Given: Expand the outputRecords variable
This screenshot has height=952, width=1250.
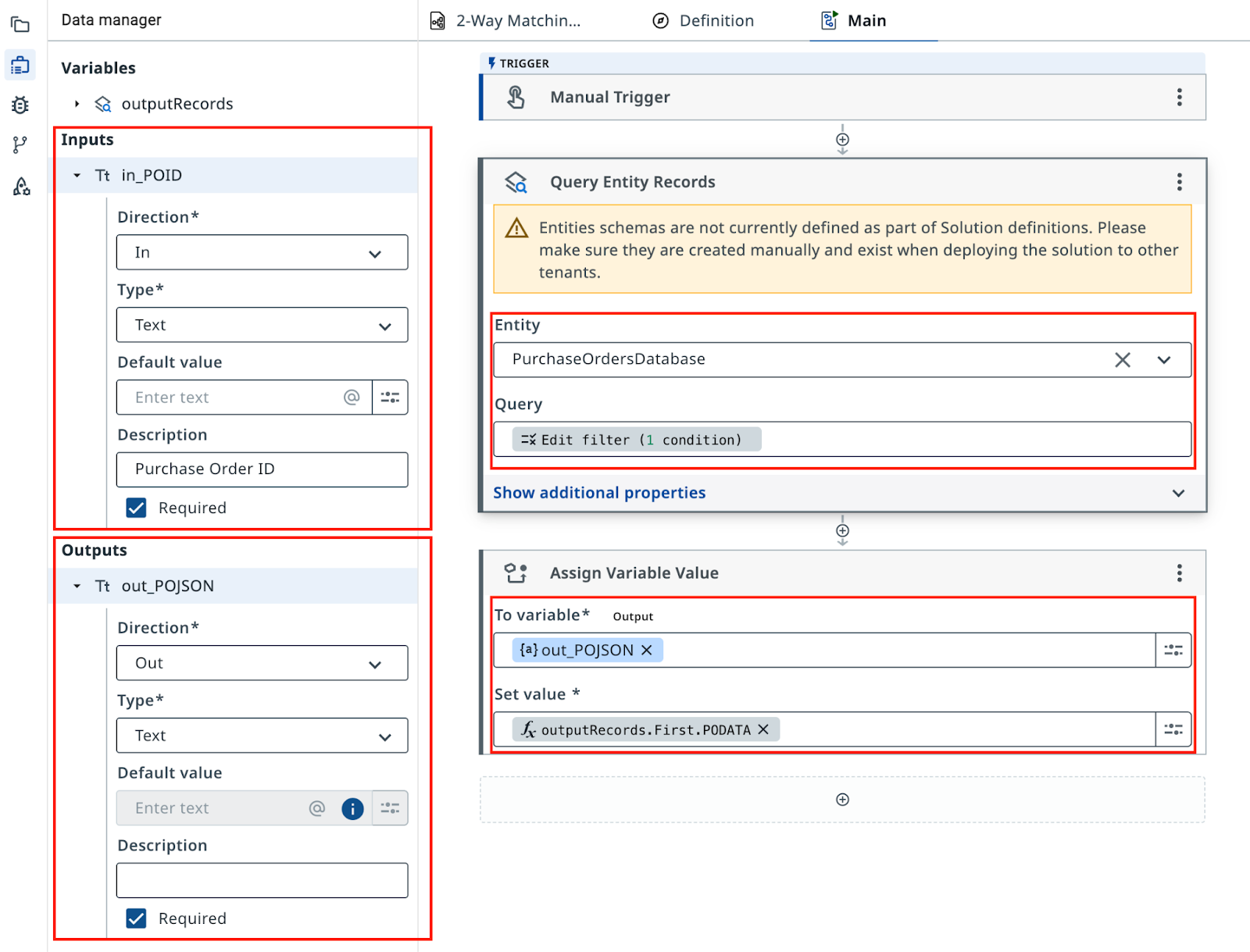Looking at the screenshot, I should tap(77, 104).
